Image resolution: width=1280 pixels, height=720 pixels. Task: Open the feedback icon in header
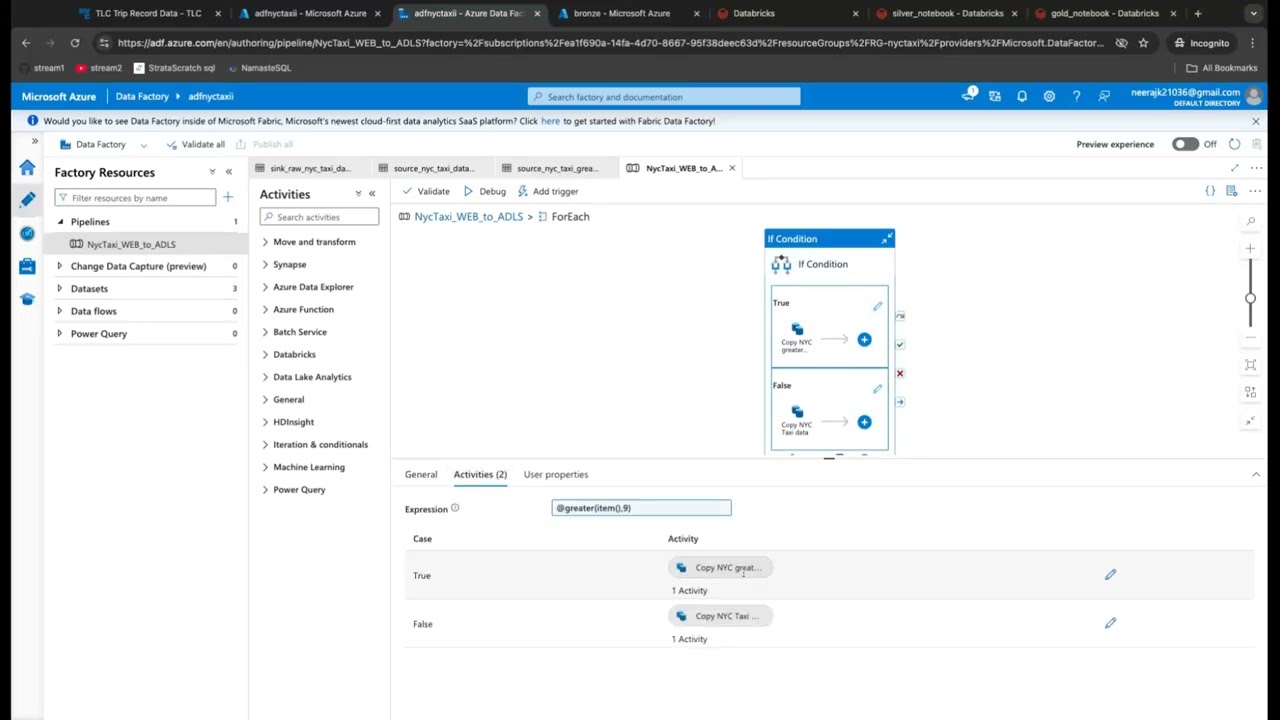[1104, 96]
